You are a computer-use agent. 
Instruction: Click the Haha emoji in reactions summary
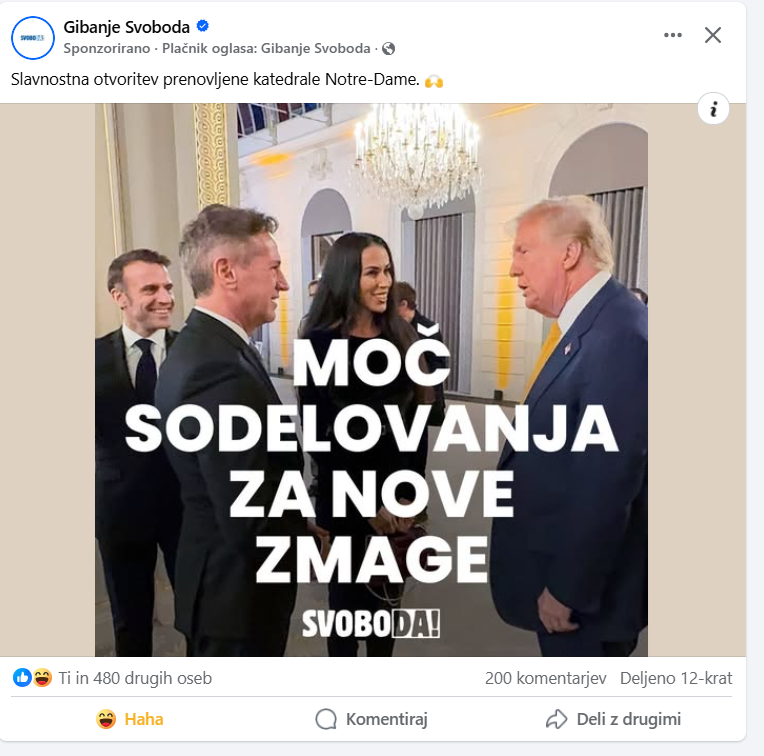point(42,678)
